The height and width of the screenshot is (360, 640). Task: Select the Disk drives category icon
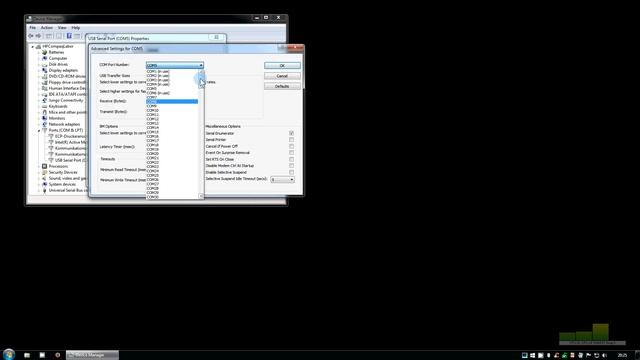tap(44, 64)
